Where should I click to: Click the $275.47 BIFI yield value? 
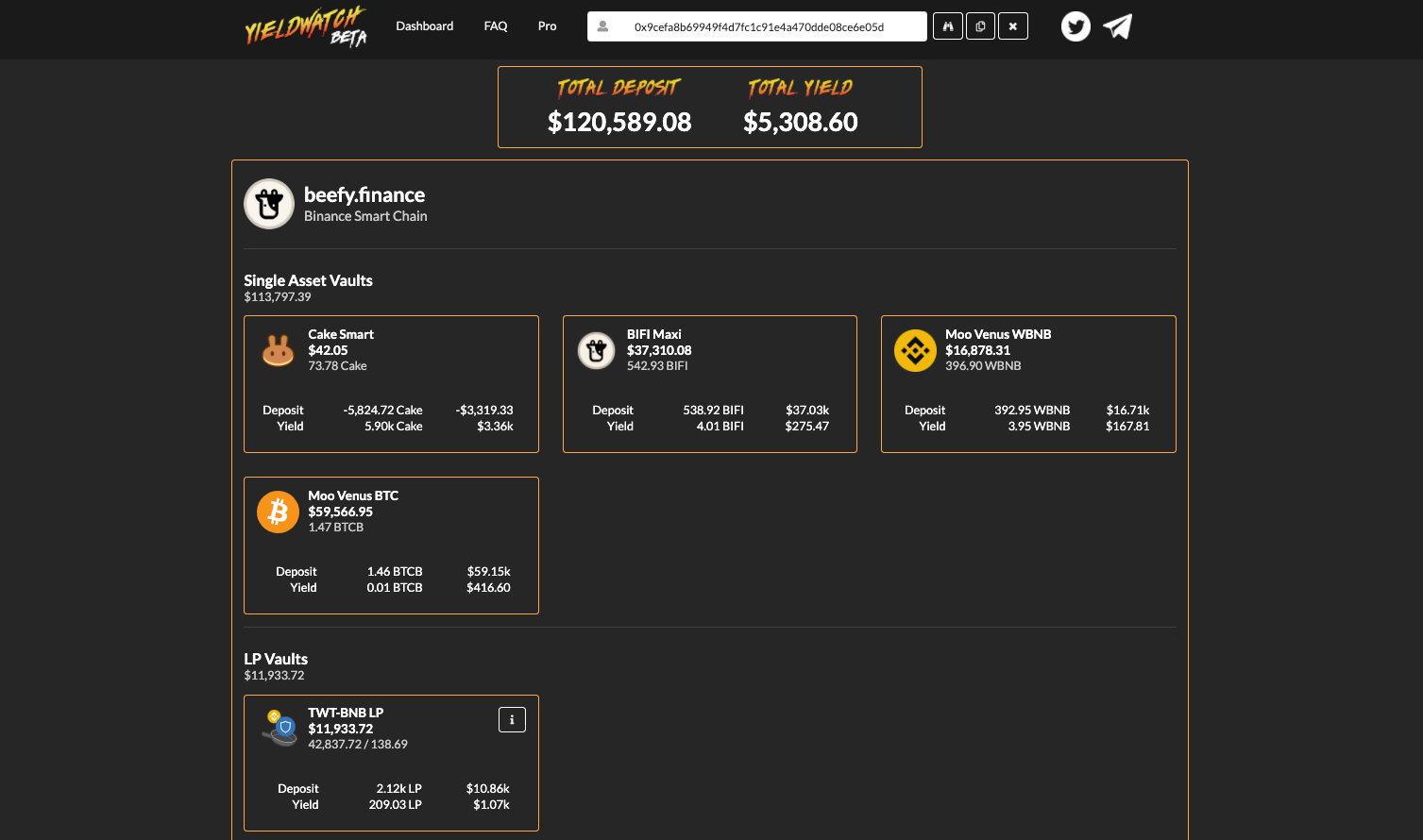(807, 427)
